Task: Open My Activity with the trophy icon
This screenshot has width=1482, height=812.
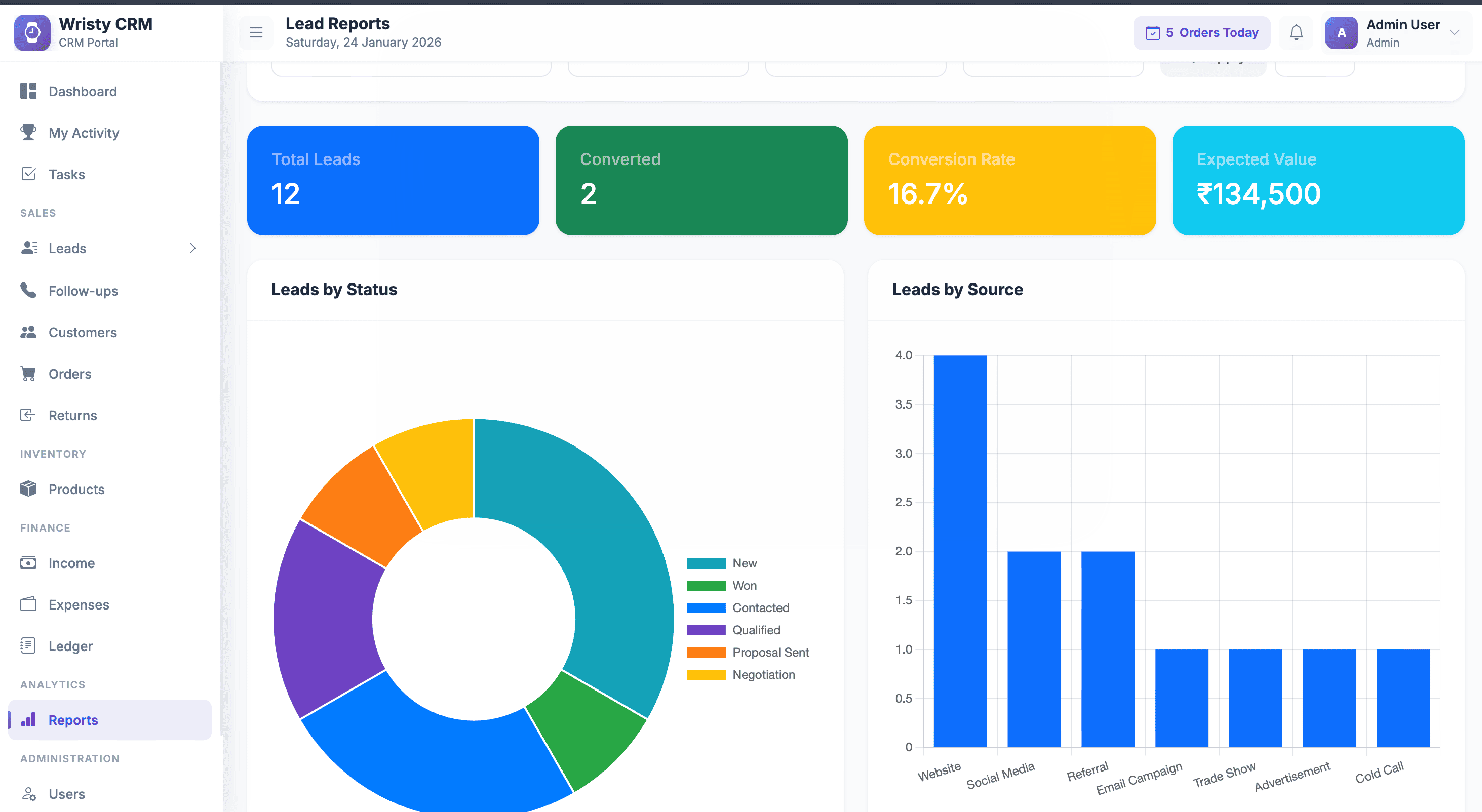Action: (x=28, y=132)
